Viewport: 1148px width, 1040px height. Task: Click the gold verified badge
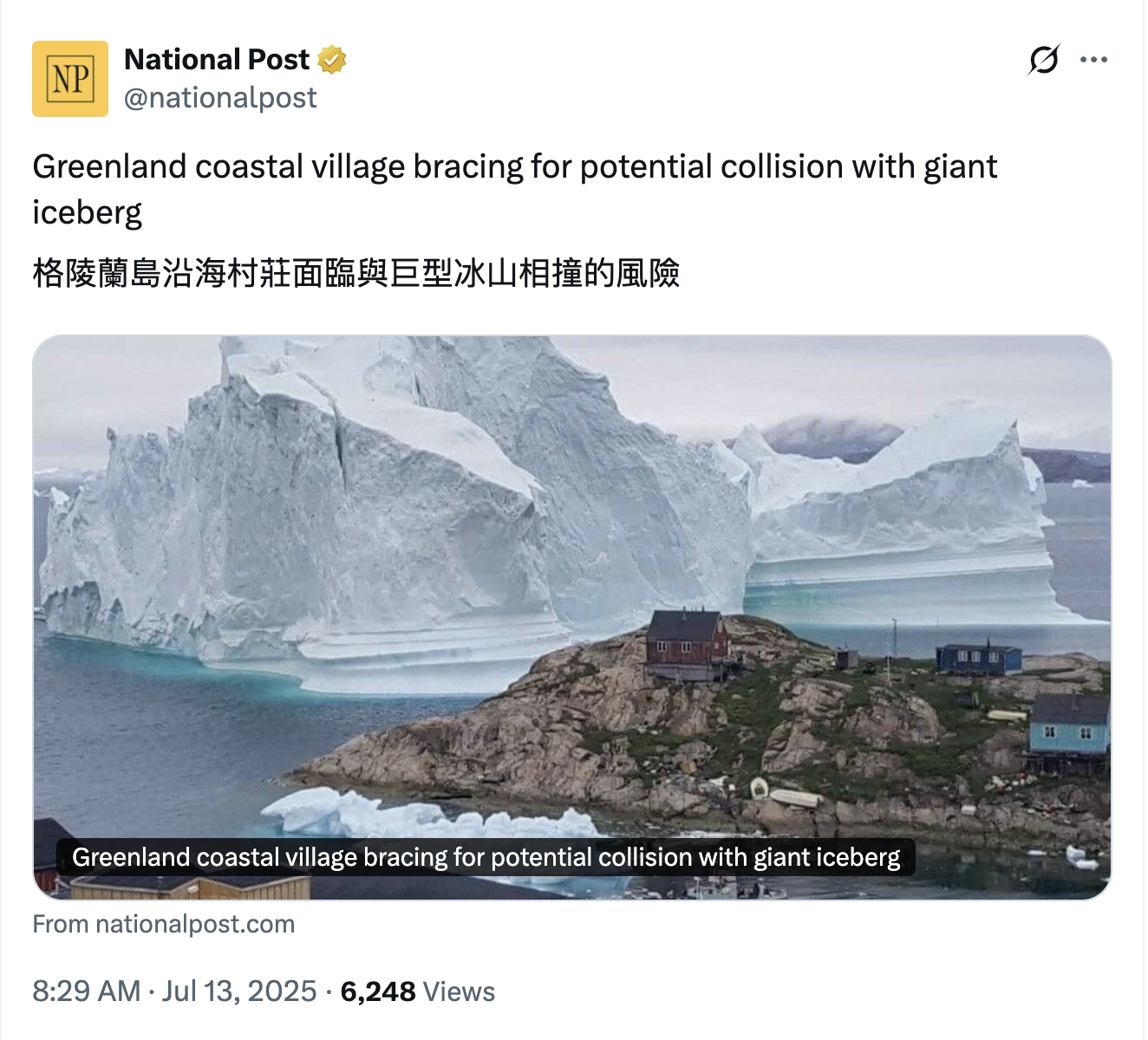[332, 60]
